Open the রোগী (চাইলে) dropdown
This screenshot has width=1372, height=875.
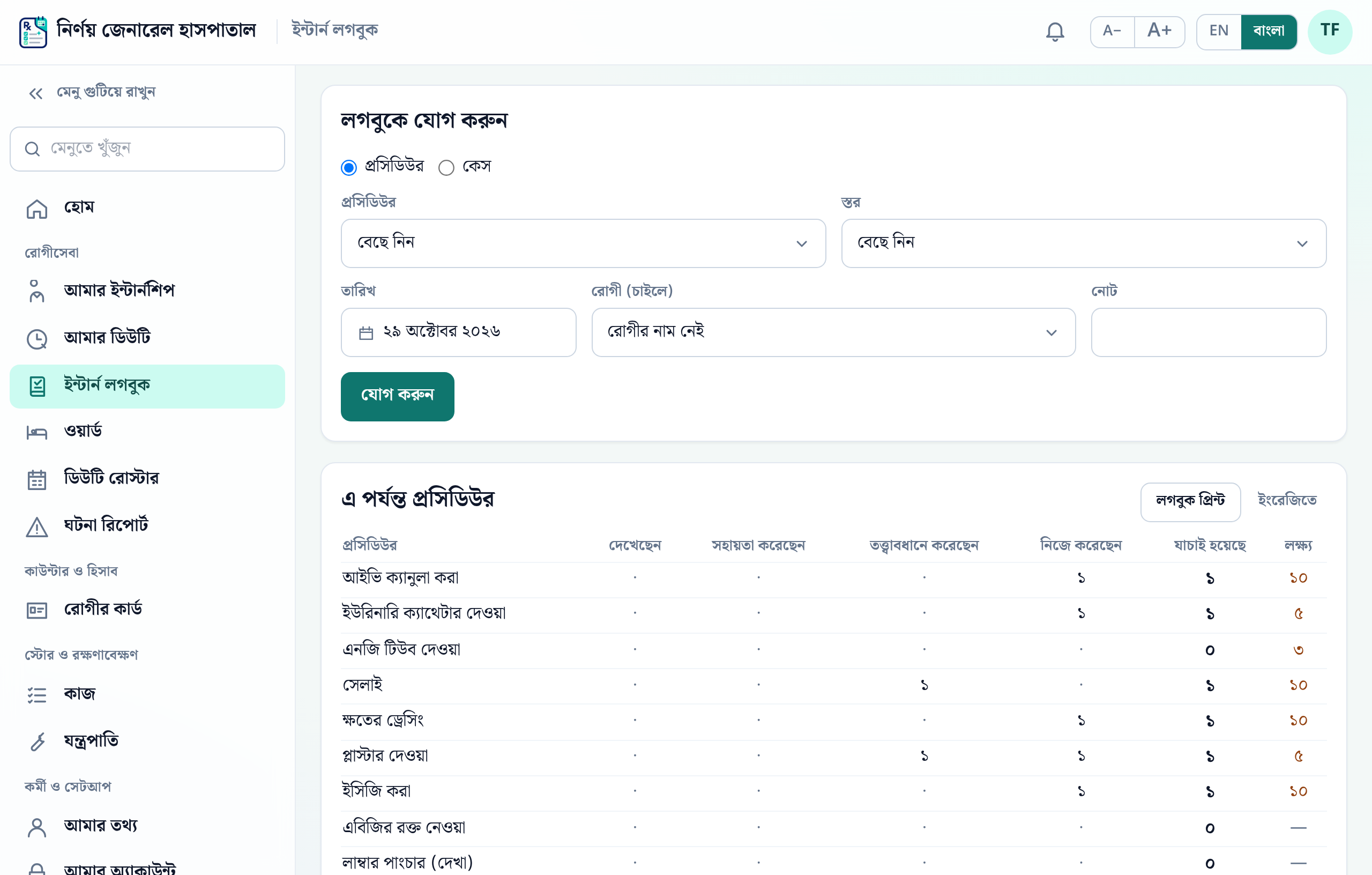(x=833, y=332)
